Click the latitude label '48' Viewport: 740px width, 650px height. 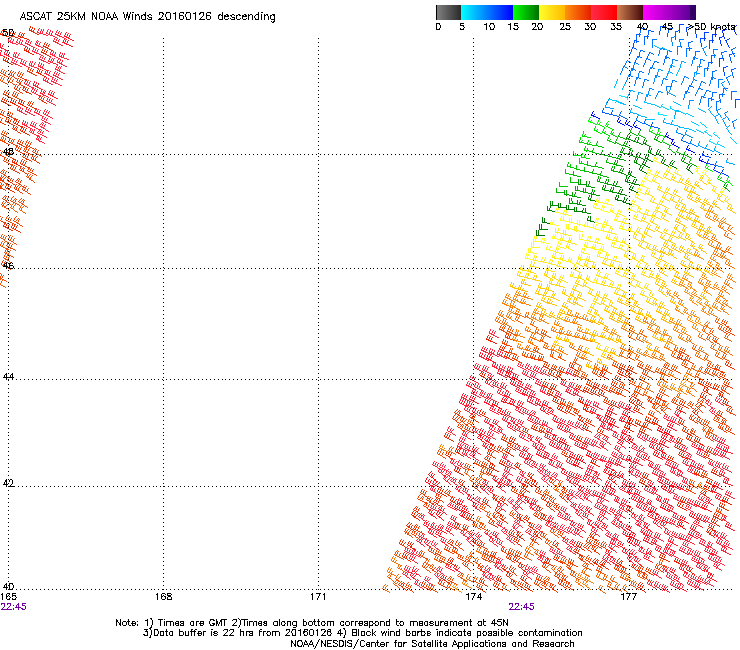[x=8, y=152]
